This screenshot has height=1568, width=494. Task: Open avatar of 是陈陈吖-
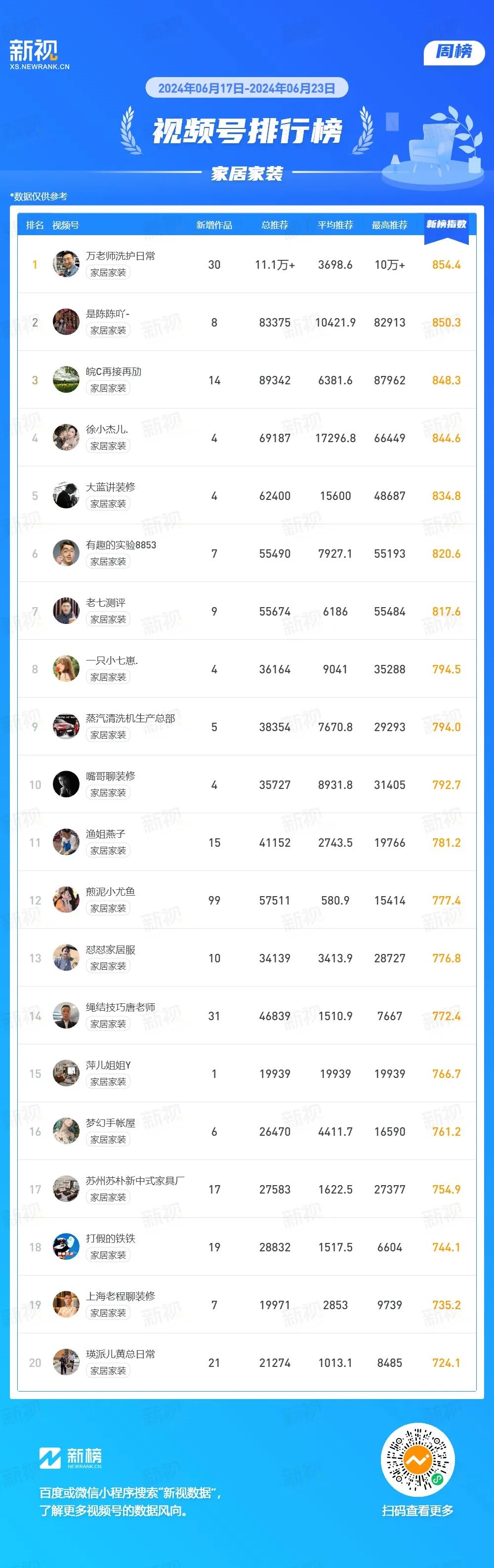tap(66, 322)
